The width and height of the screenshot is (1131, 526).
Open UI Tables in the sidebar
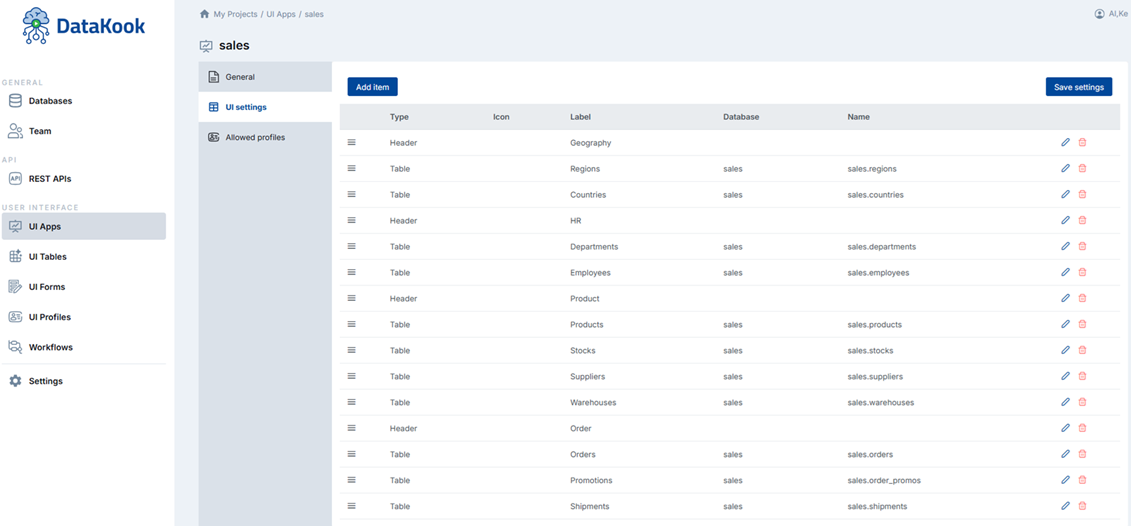tap(84, 256)
